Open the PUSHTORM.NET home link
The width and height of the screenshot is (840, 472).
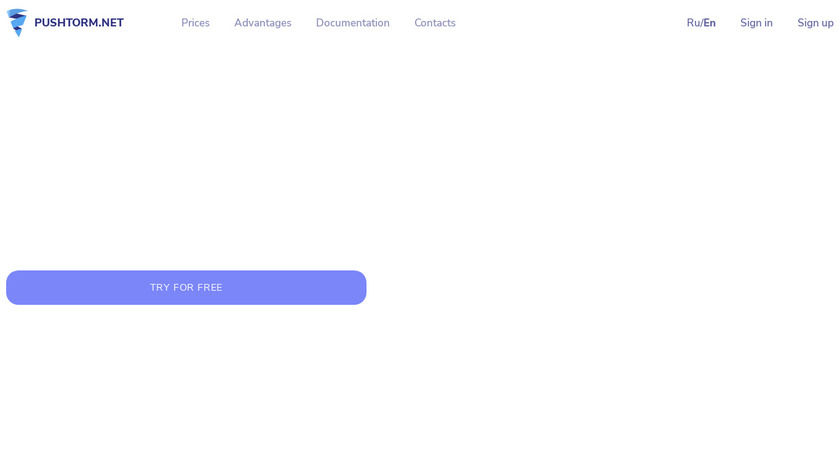79,23
